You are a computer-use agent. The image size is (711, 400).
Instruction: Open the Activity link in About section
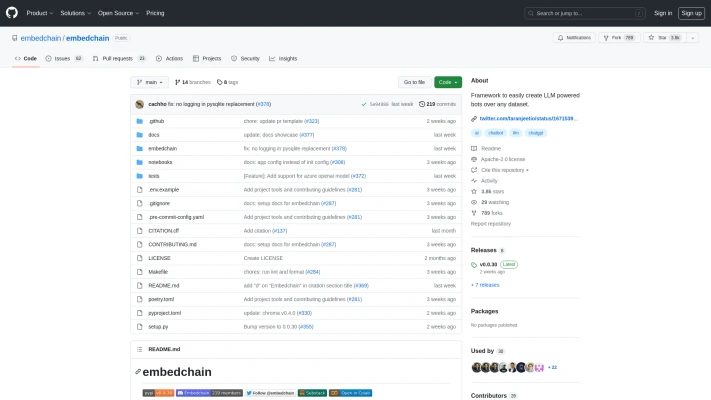coord(489,180)
